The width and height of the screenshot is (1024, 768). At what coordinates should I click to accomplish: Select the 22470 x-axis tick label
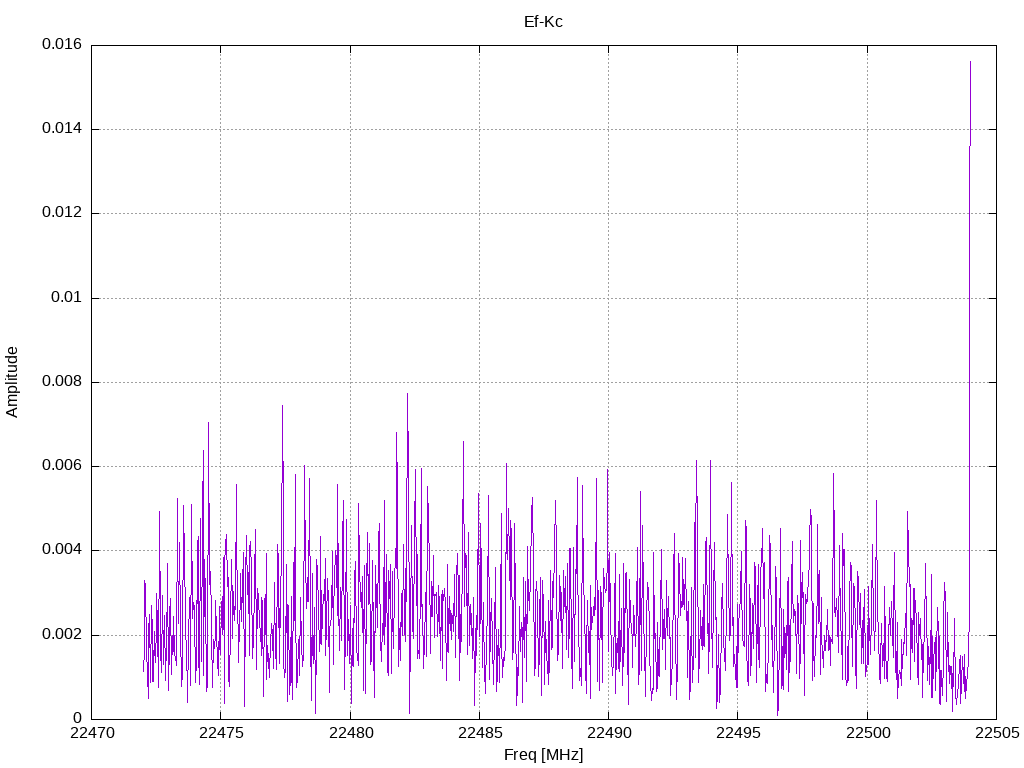pyautogui.click(x=92, y=733)
